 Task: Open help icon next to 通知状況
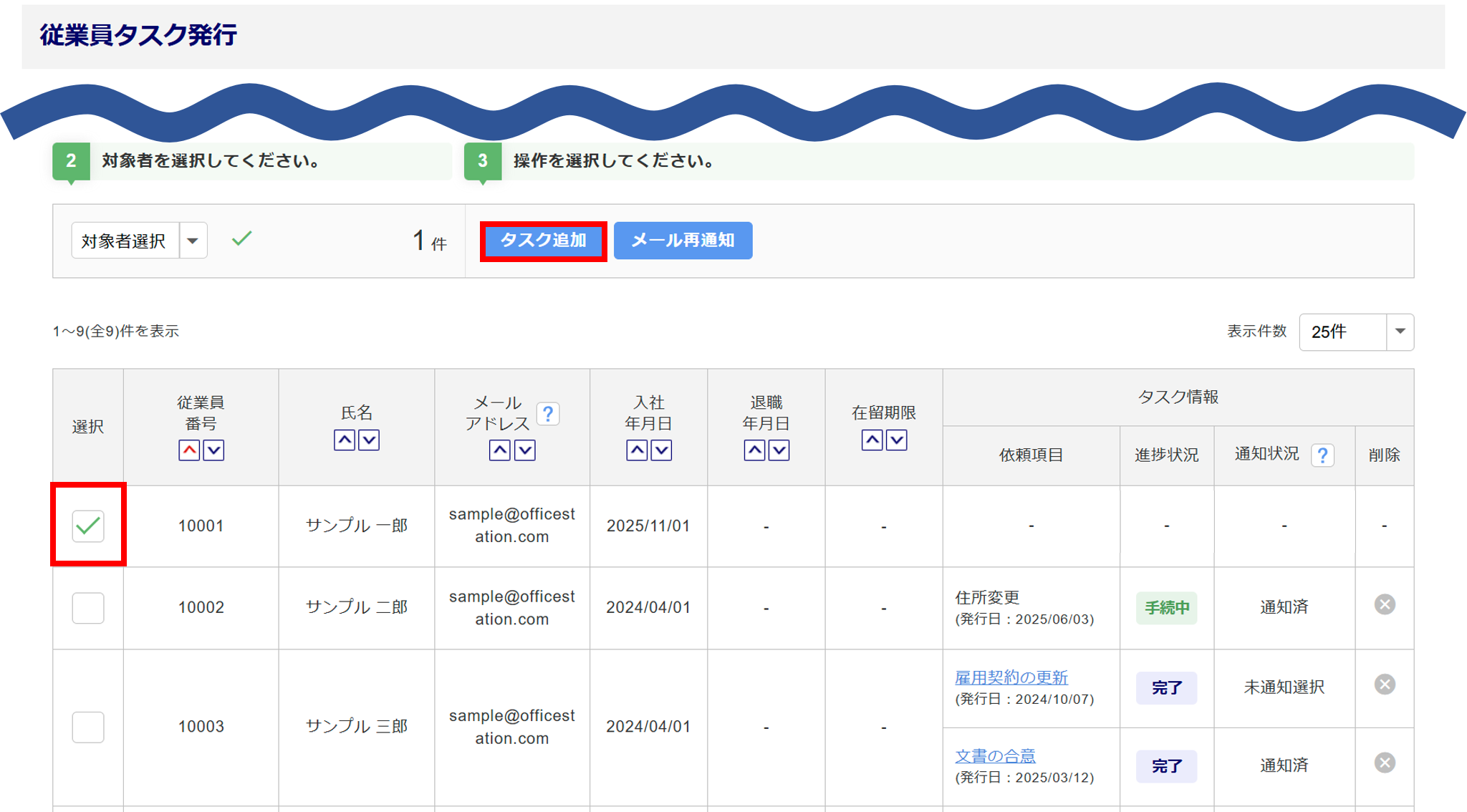[x=1322, y=455]
